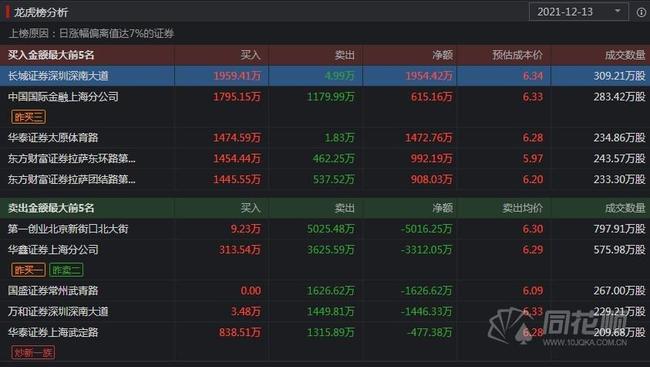Click buy value 9.23万
650x367 pixels.
246,228
